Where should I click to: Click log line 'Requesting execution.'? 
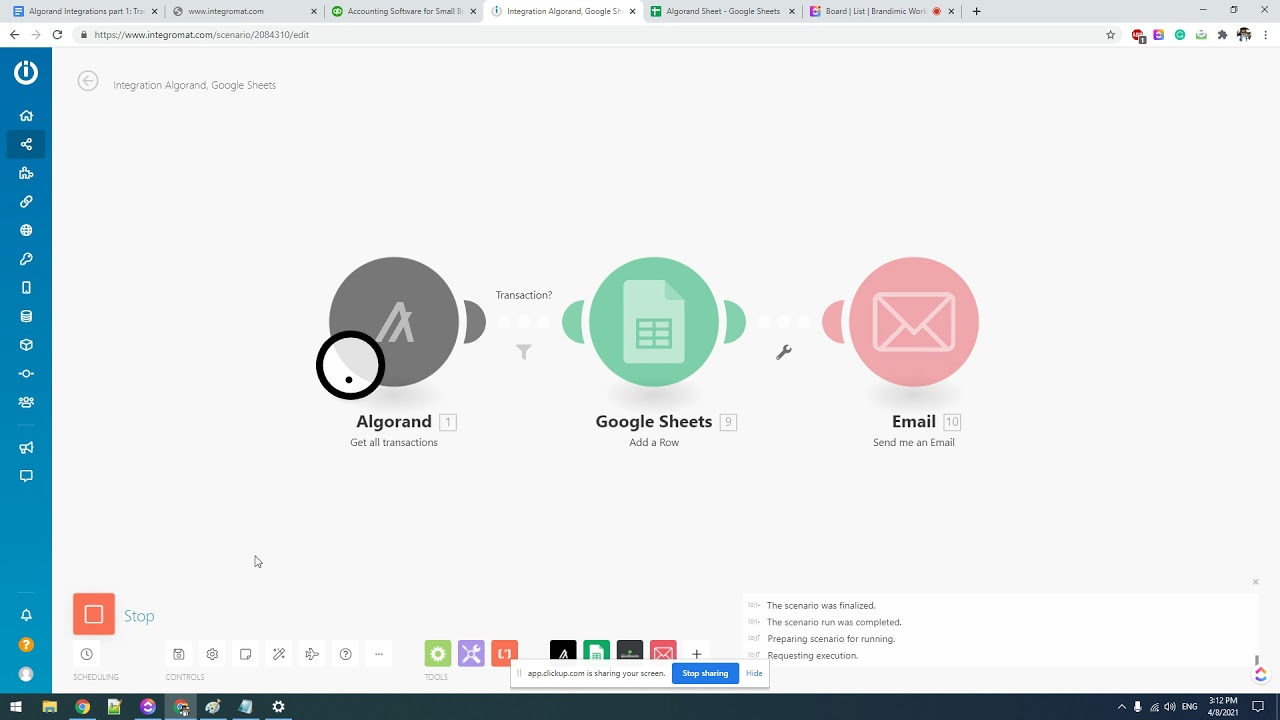812,656
